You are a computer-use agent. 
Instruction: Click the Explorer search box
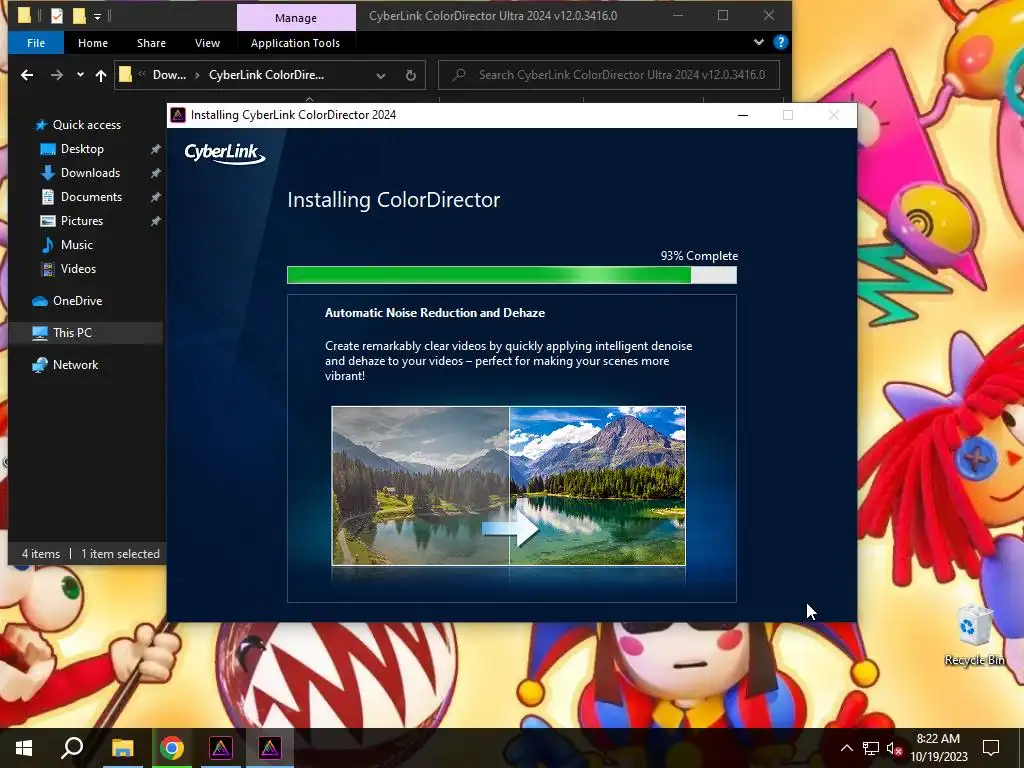coord(609,75)
